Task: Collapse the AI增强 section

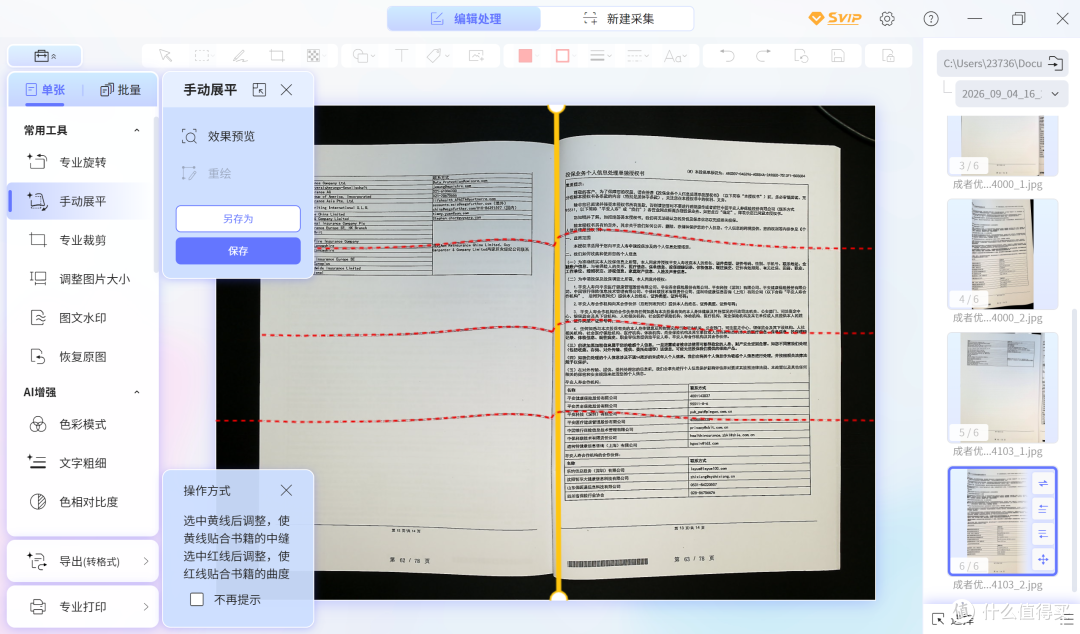Action: [x=136, y=392]
